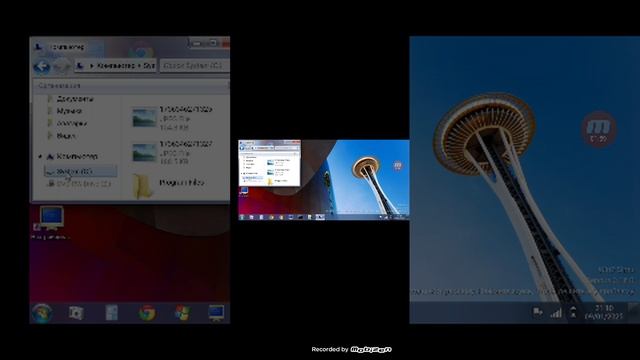Open the Program Files folder icon
The height and width of the screenshot is (360, 640).
[142, 186]
